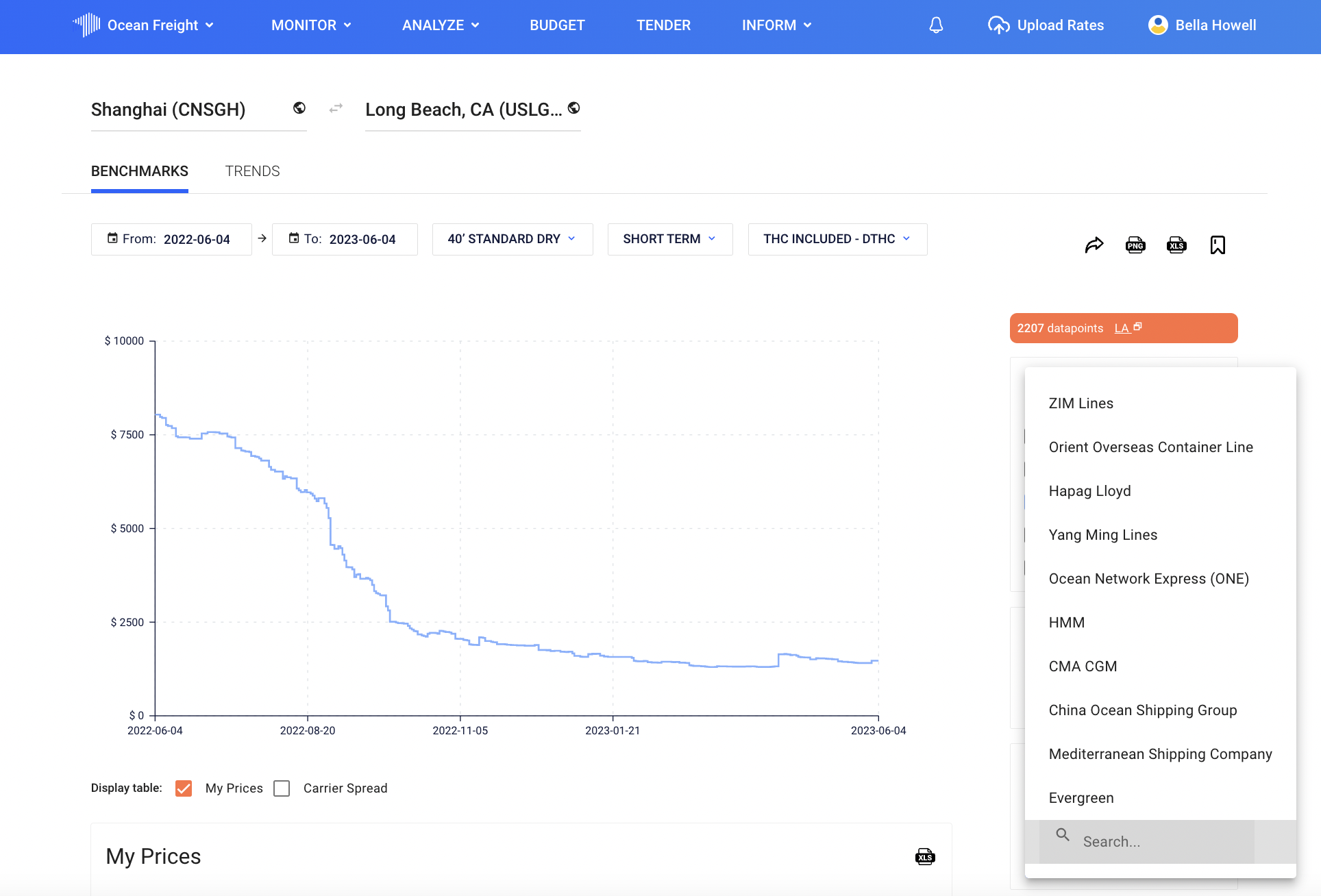Open Bella Howell user avatar
The image size is (1321, 896).
coord(1158,25)
